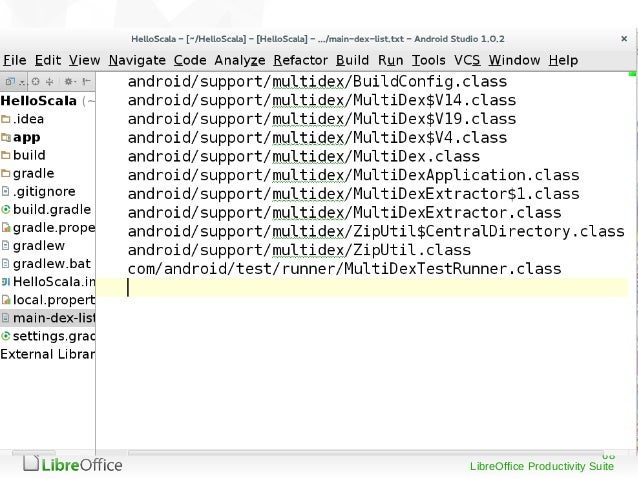
Task: Open the Code menu
Action: coord(190,60)
